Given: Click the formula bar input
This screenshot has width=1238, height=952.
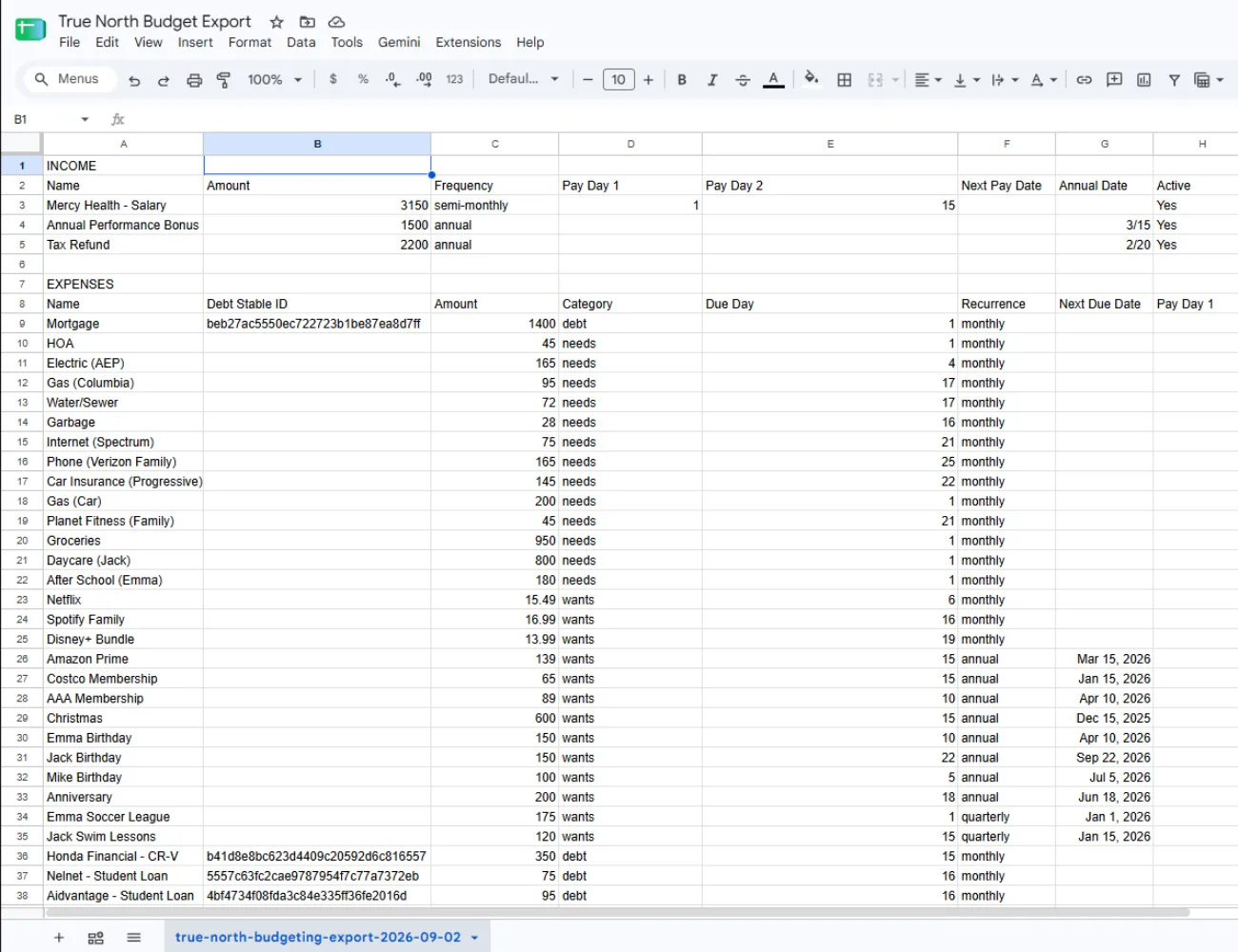Looking at the screenshot, I should point(681,119).
